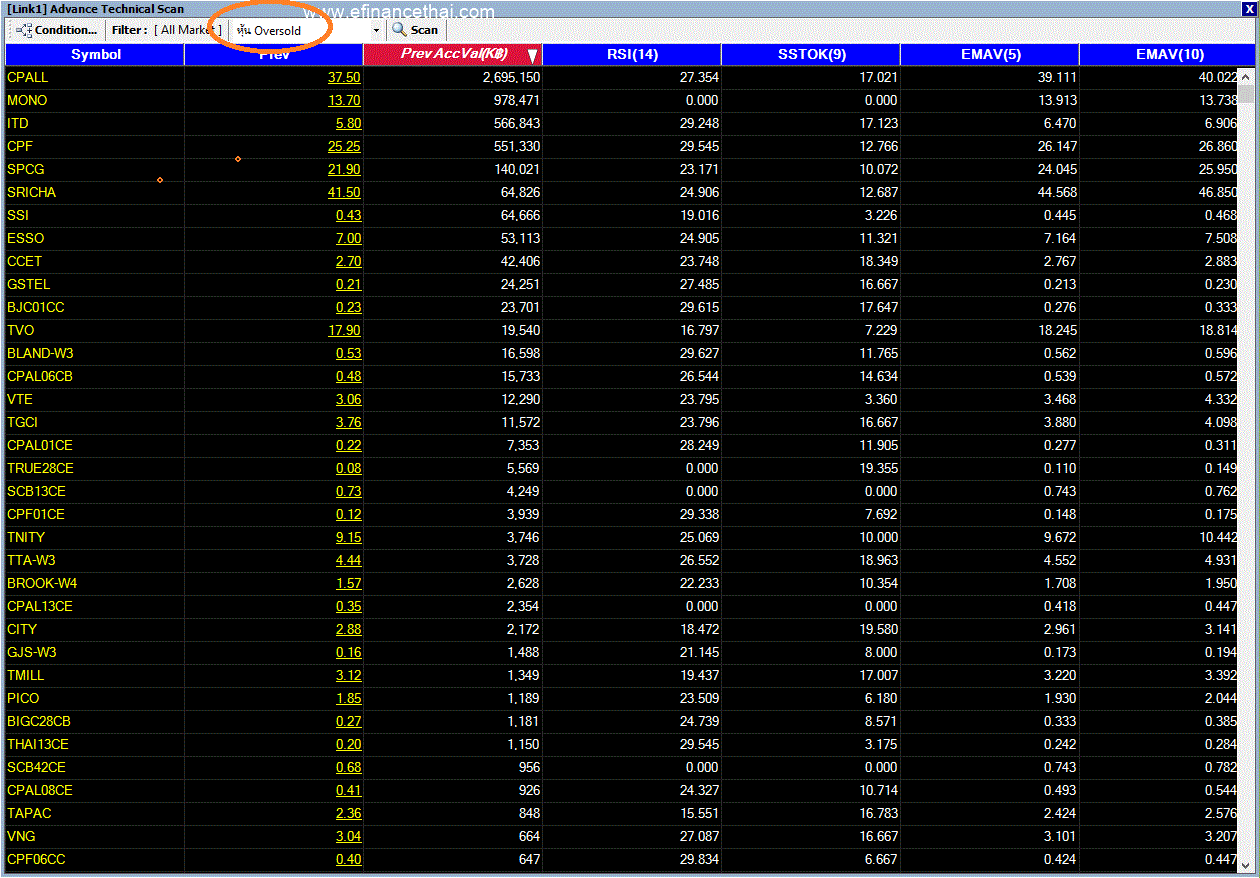The height and width of the screenshot is (878, 1260).
Task: Sort by EMAV(5) column header
Action: click(990, 54)
